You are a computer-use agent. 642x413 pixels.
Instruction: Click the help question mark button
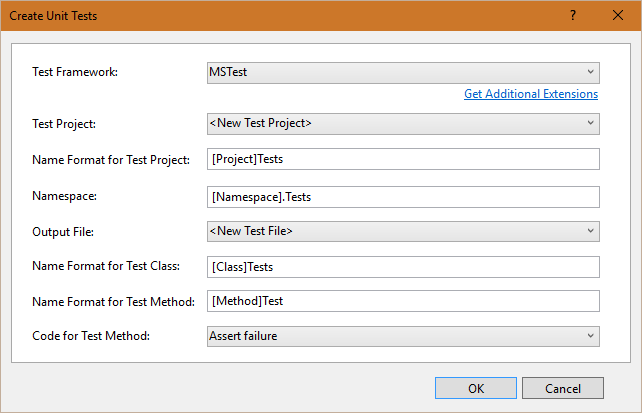pyautogui.click(x=573, y=16)
